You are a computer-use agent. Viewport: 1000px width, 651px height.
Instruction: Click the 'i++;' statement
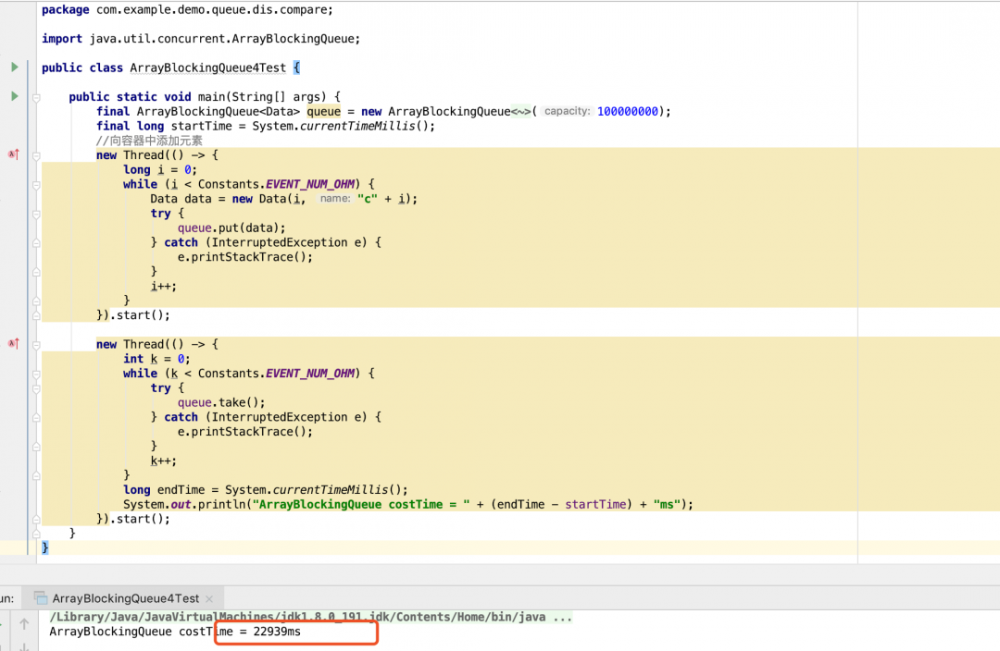click(x=163, y=286)
